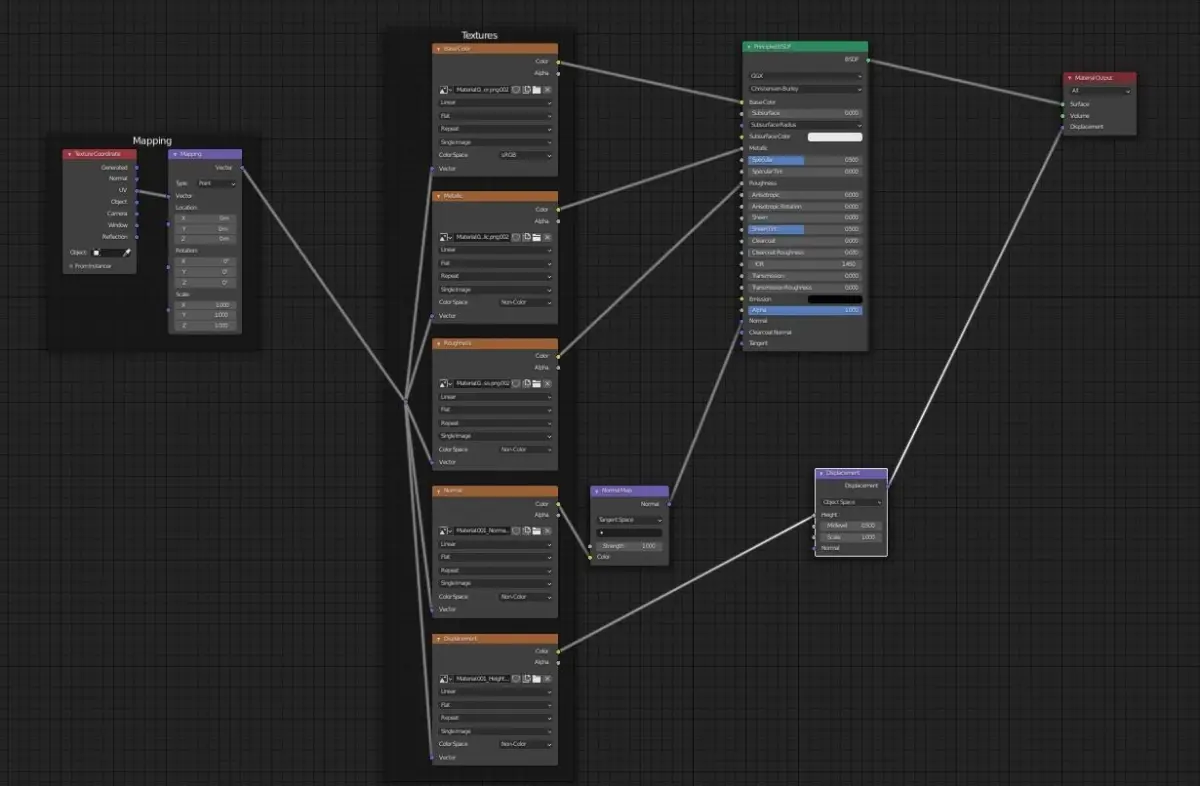Open Material Output target All dropdown
Screen dimensions: 1200x786
click(1099, 91)
